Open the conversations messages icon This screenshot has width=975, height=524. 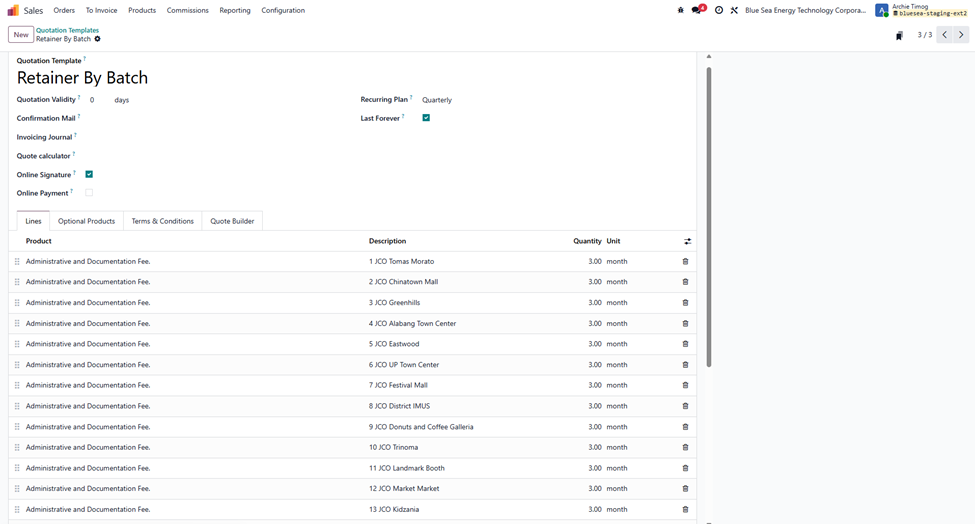697,10
